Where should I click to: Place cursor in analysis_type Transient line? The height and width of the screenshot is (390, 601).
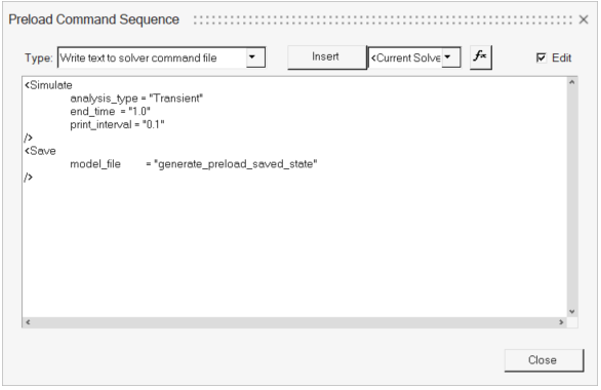tap(136, 98)
